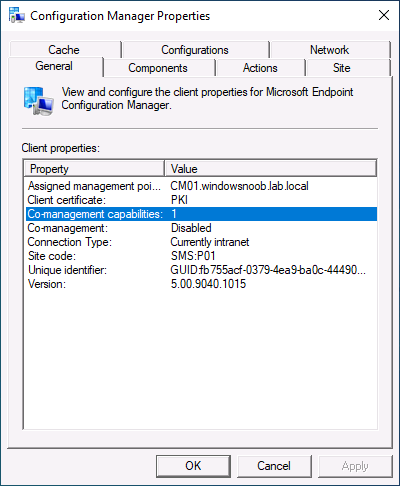This screenshot has height=486, width=400.
Task: Click the Disabled co-management value
Action: (191, 228)
